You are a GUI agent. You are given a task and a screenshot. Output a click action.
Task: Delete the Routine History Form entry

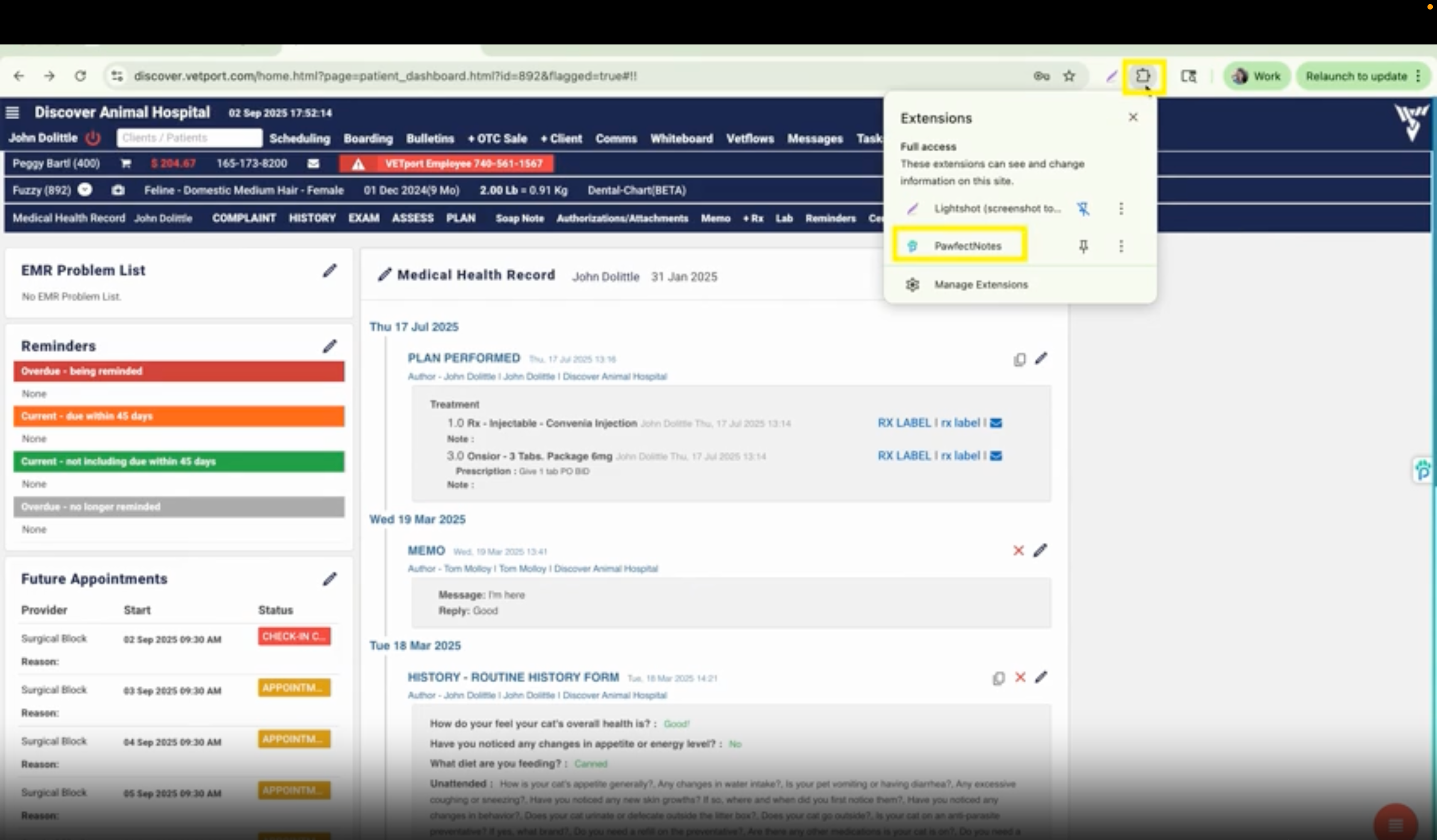(1020, 677)
